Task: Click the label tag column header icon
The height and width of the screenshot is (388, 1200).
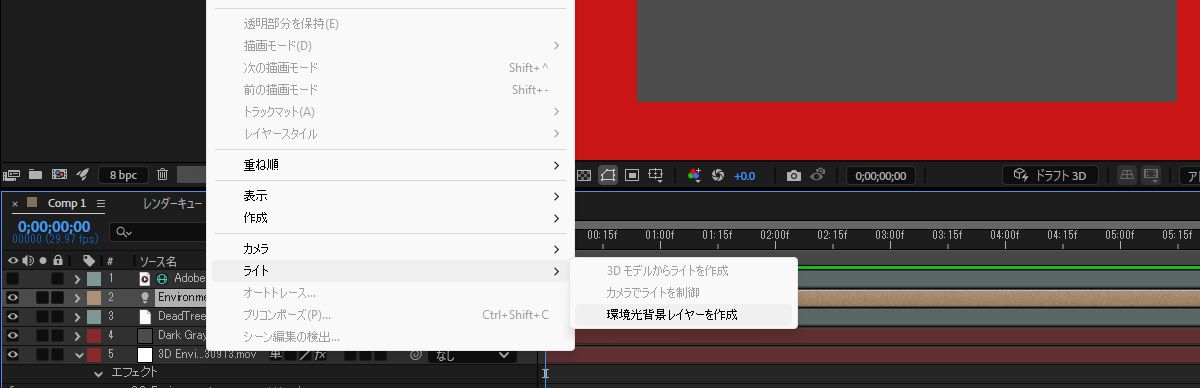Action: 89,261
